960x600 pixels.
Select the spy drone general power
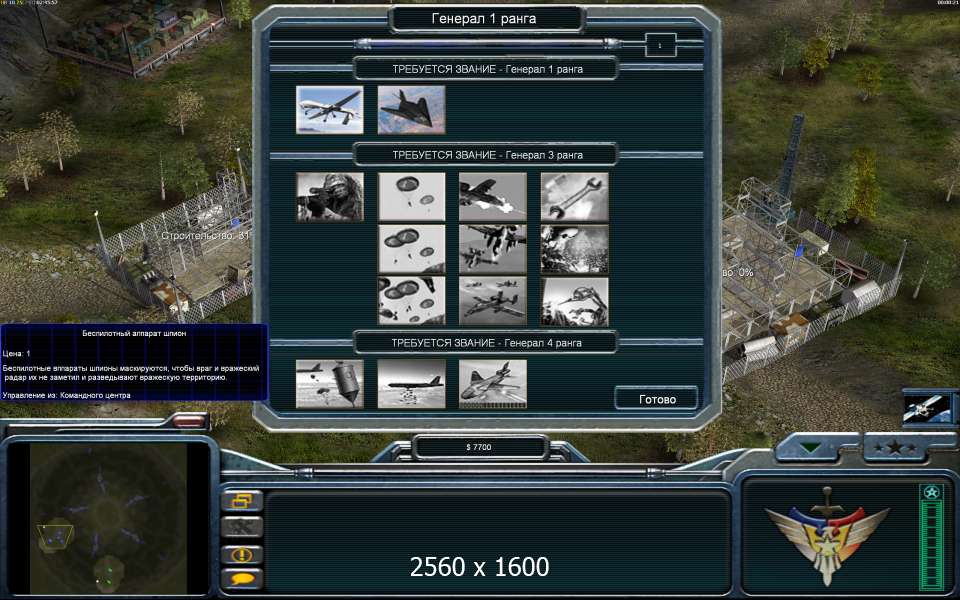(329, 110)
